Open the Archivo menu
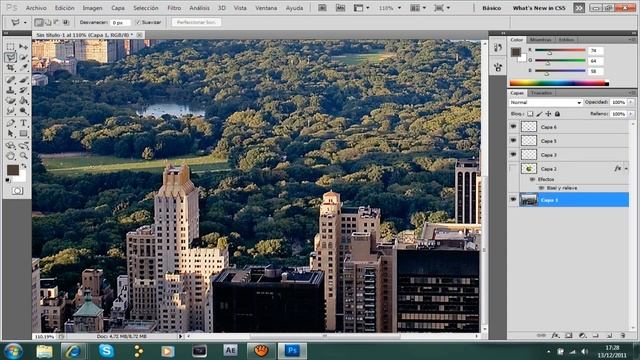This screenshot has width=640, height=360. (36, 8)
